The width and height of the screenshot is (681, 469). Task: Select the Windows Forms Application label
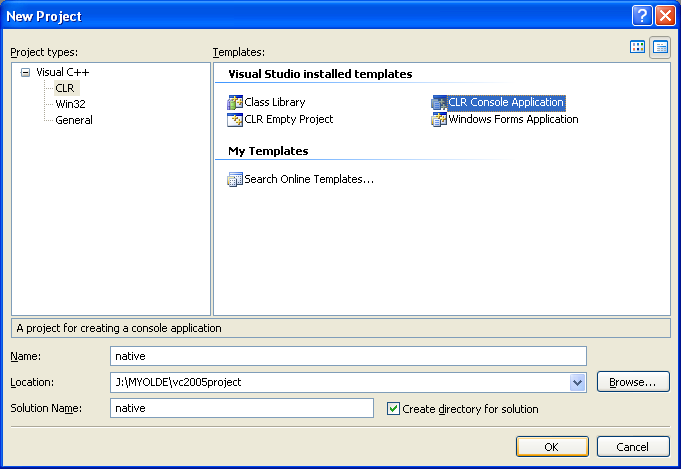(x=513, y=119)
